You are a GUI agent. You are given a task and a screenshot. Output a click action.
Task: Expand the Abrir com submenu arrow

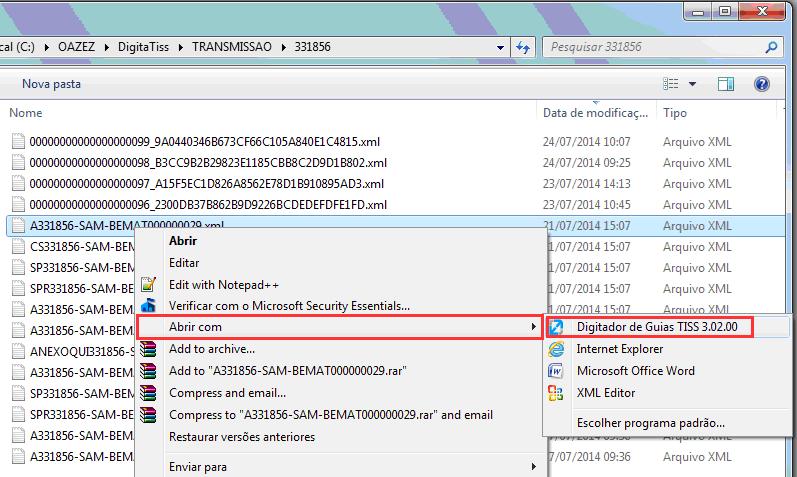point(533,326)
